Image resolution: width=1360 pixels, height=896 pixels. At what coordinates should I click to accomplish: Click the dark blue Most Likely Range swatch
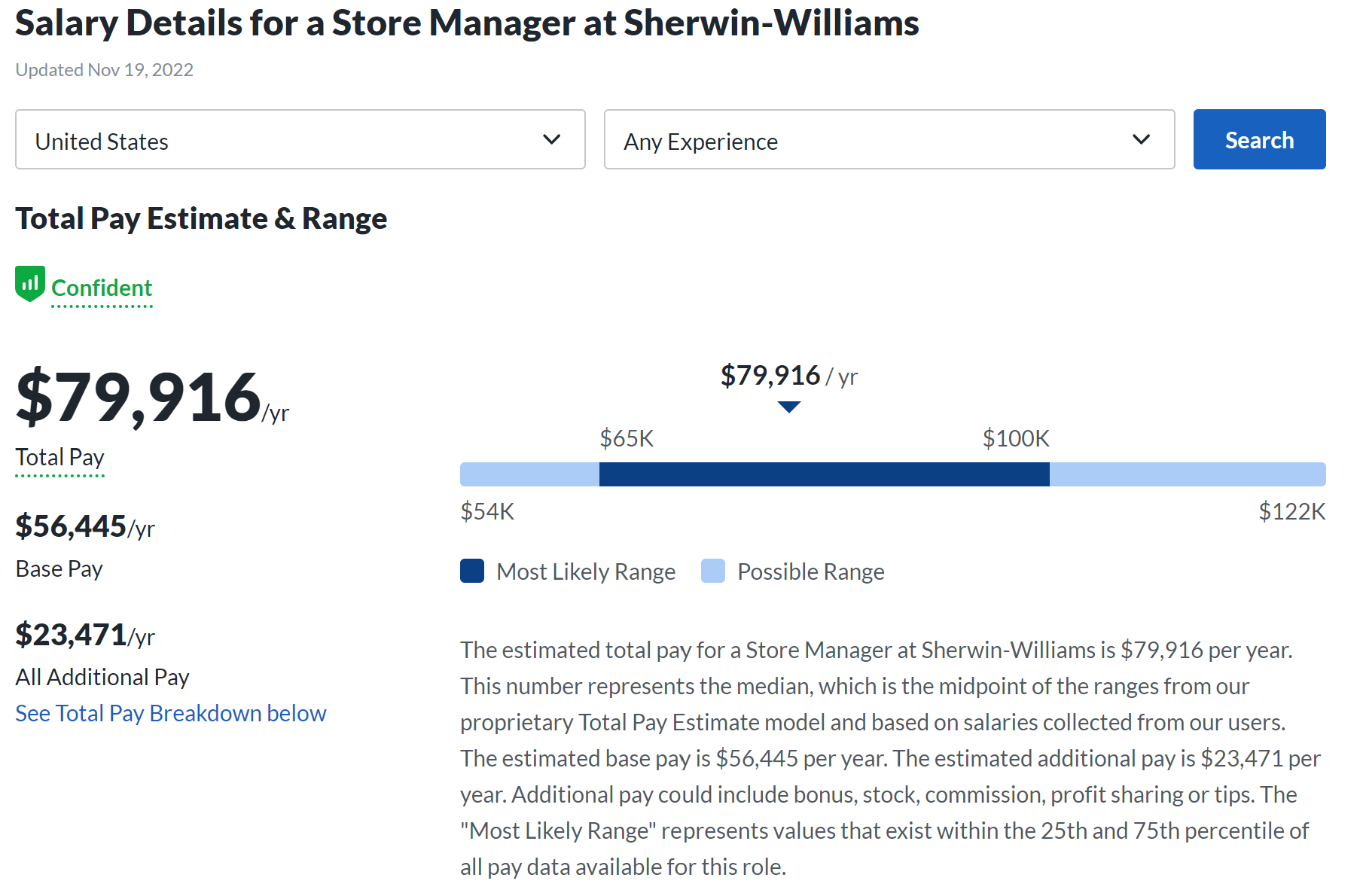[472, 571]
